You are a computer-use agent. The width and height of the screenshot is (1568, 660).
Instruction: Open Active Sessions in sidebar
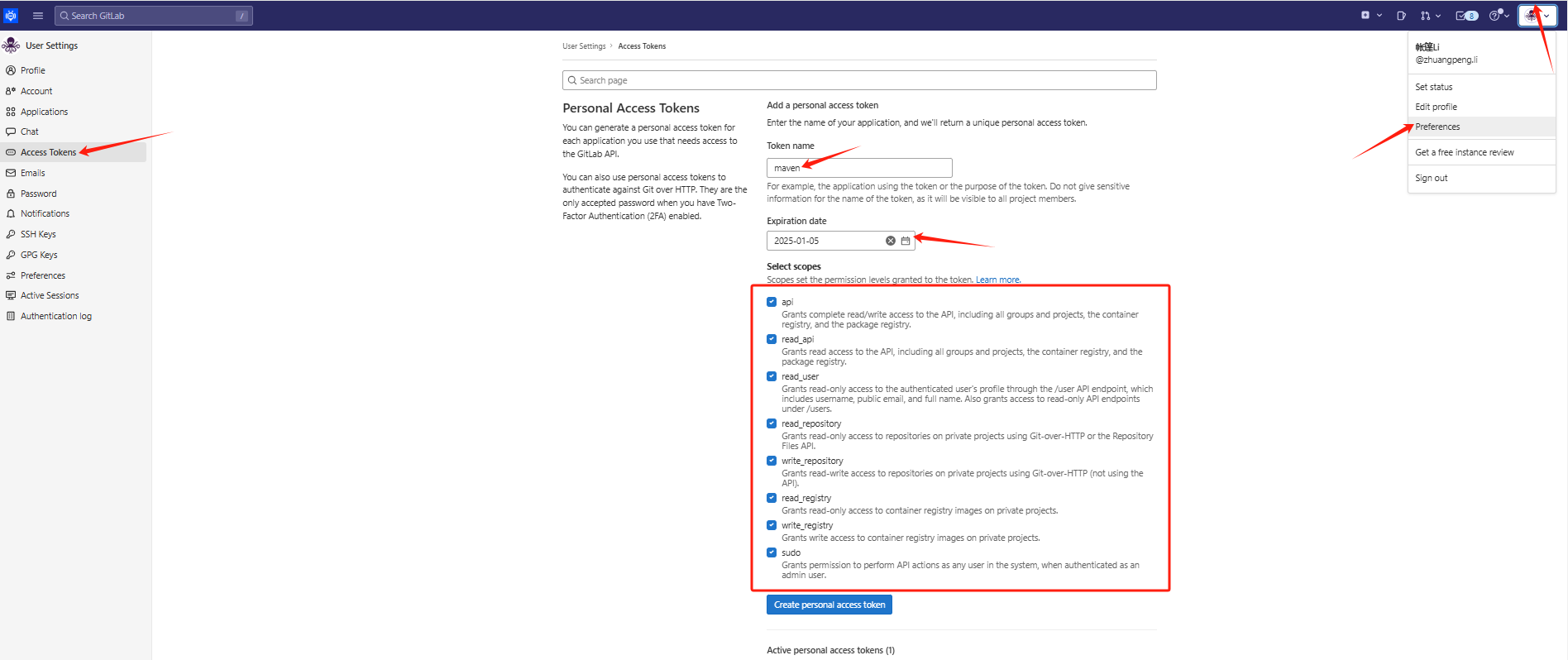(74, 295)
